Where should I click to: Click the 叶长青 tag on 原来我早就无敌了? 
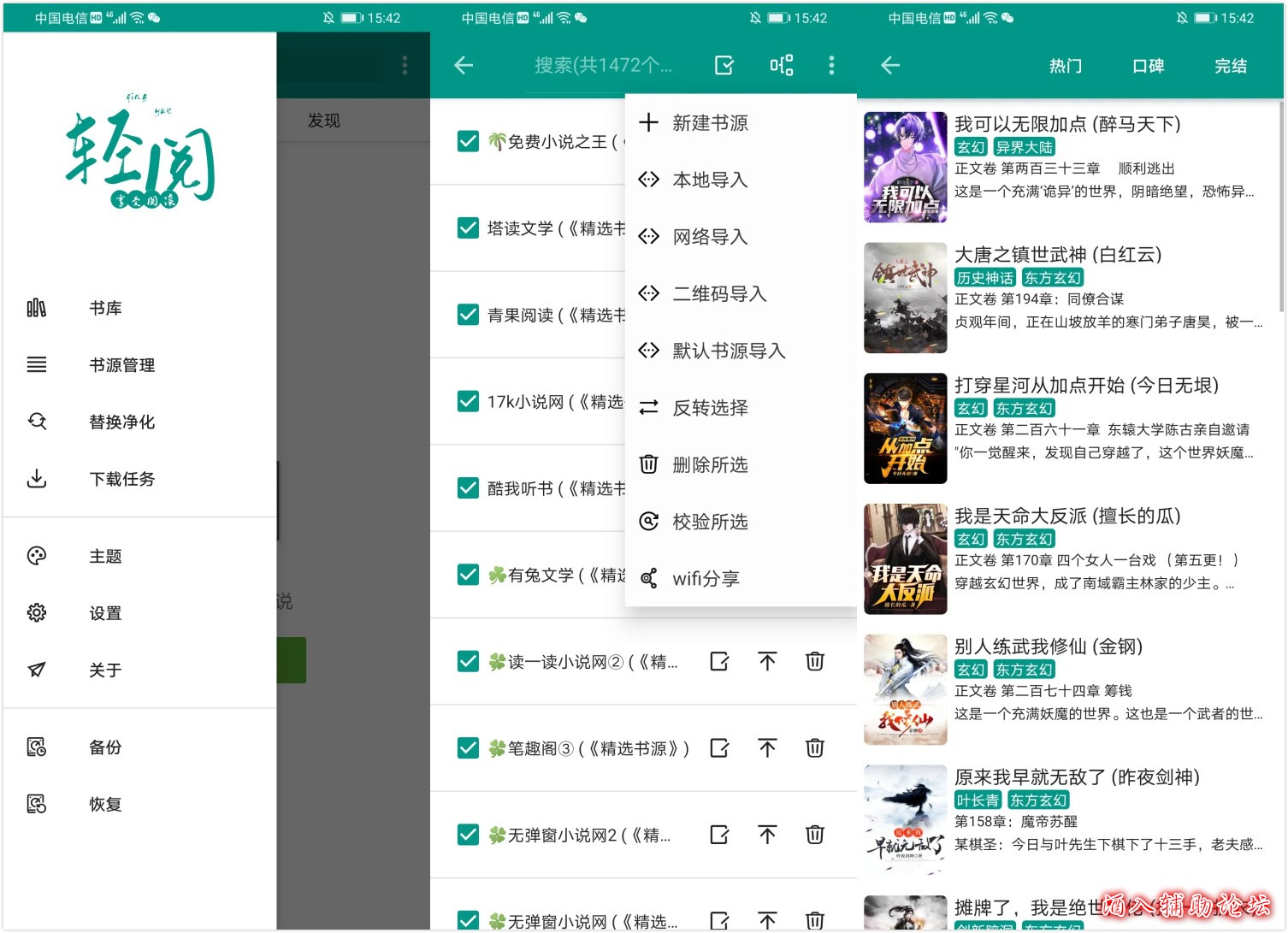pyautogui.click(x=978, y=800)
